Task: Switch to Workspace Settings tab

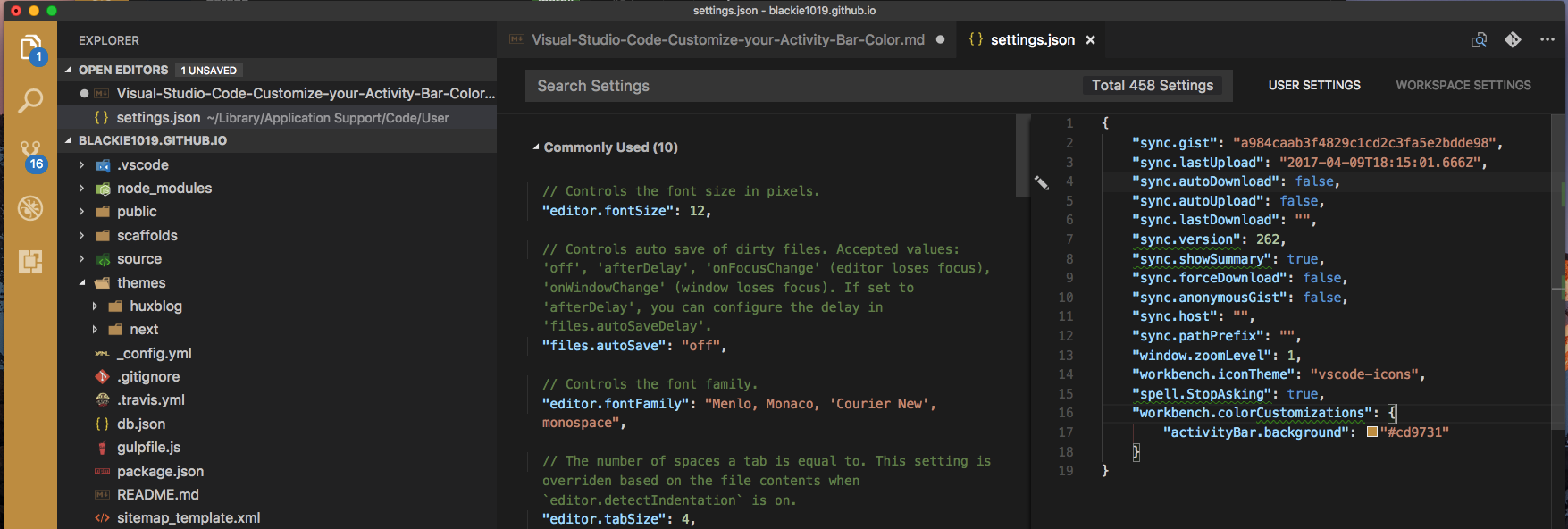Action: [x=1463, y=86]
